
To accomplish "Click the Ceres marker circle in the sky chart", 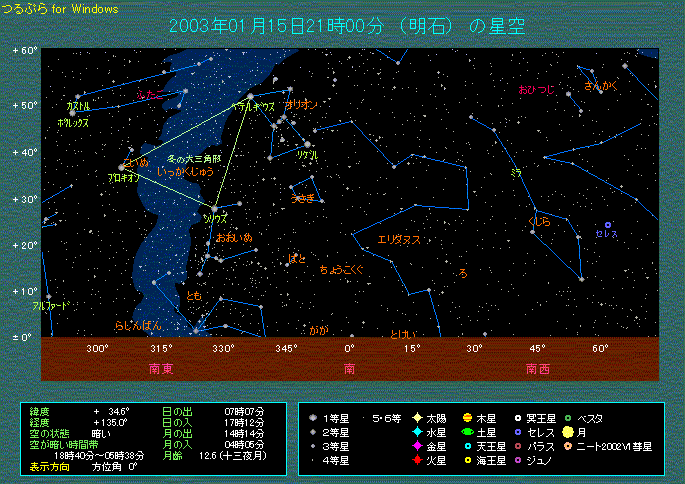I will click(x=608, y=225).
